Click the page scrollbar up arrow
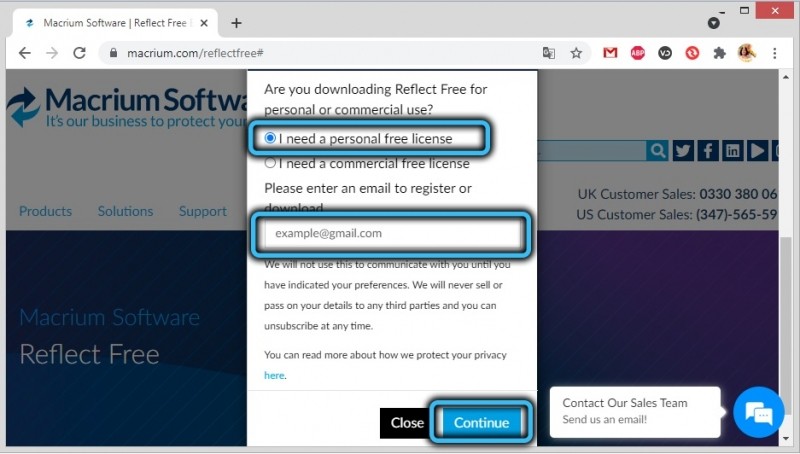The width and height of the screenshot is (800, 454). [786, 77]
